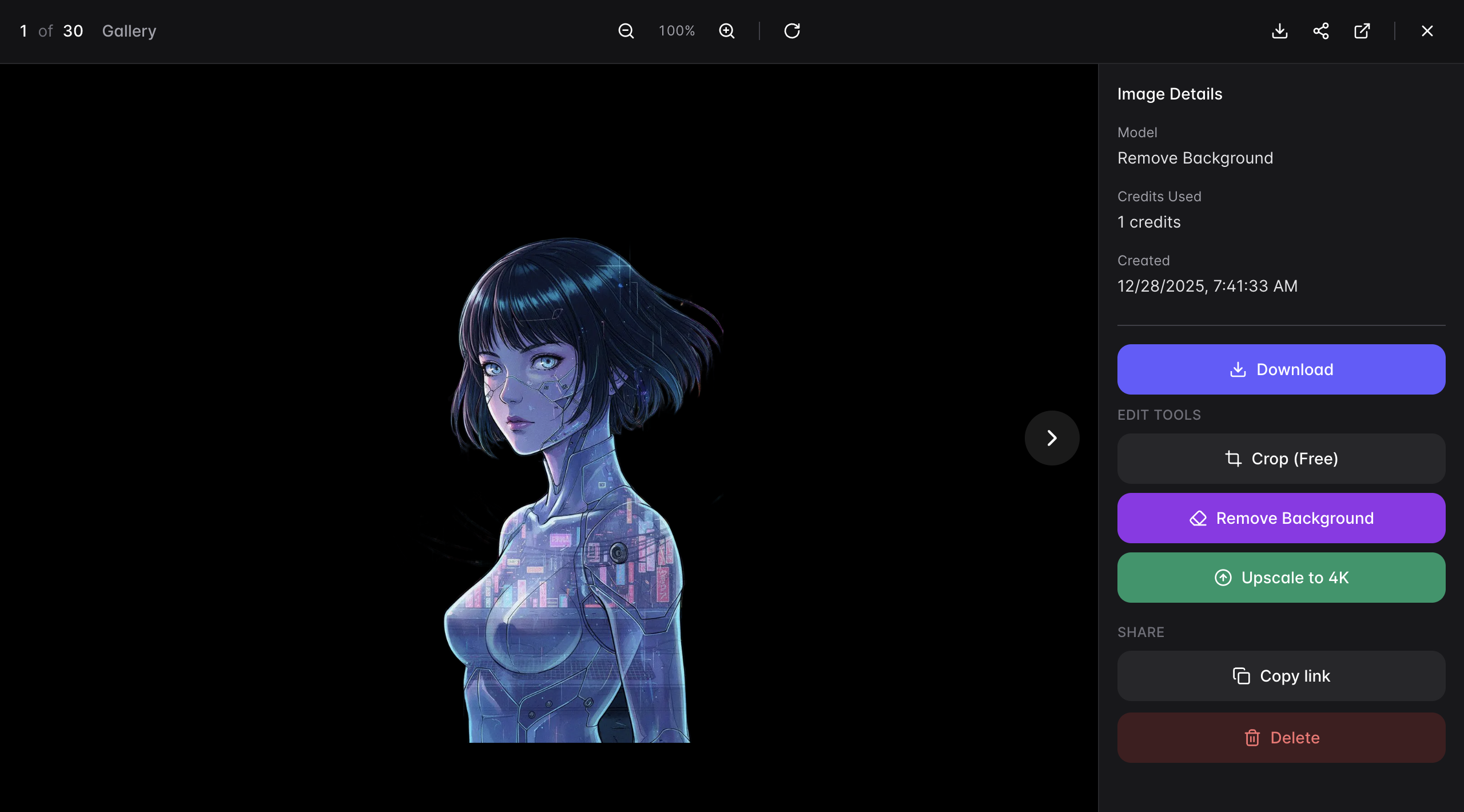Viewport: 1464px width, 812px height.
Task: Close the image viewer
Action: [1427, 31]
